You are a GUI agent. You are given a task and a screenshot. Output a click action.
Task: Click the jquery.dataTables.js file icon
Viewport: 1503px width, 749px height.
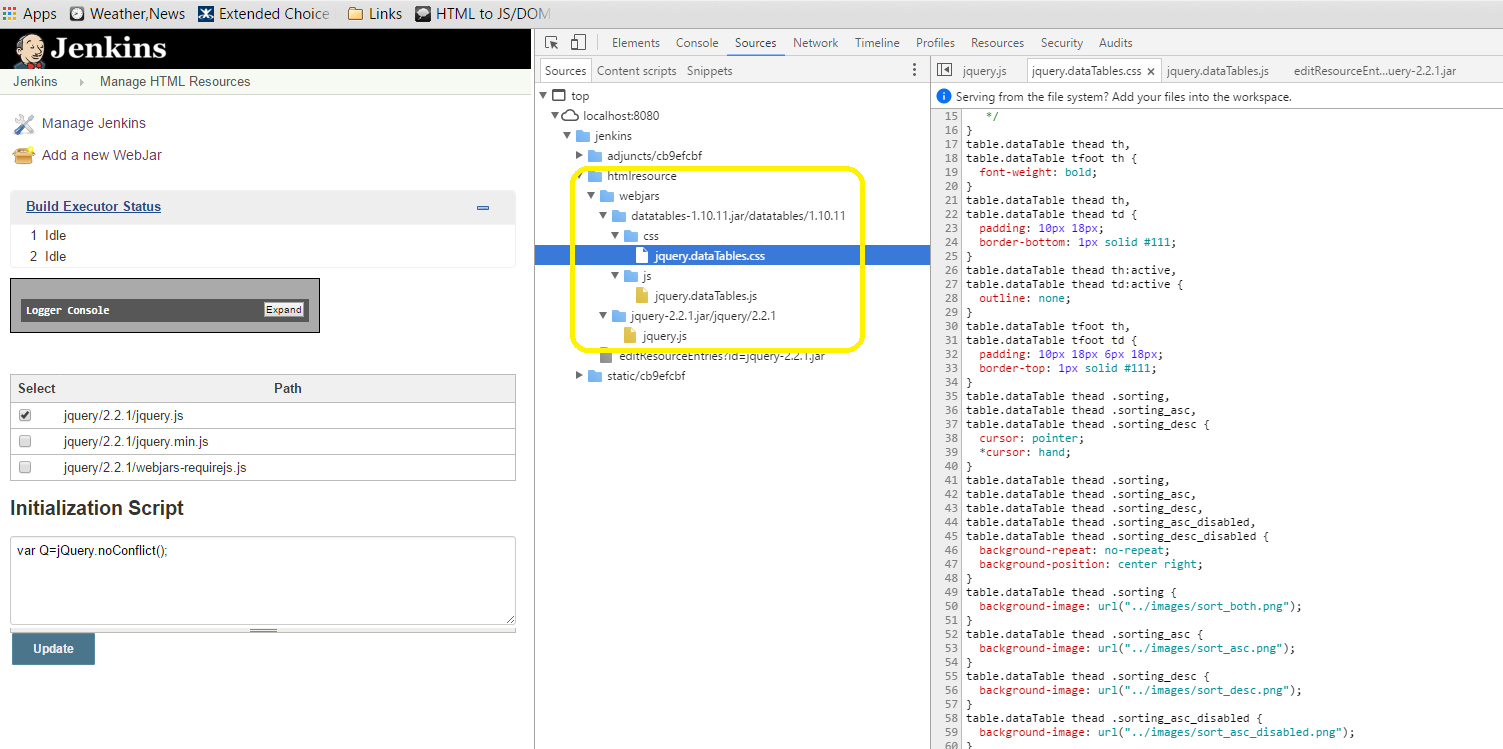(642, 296)
